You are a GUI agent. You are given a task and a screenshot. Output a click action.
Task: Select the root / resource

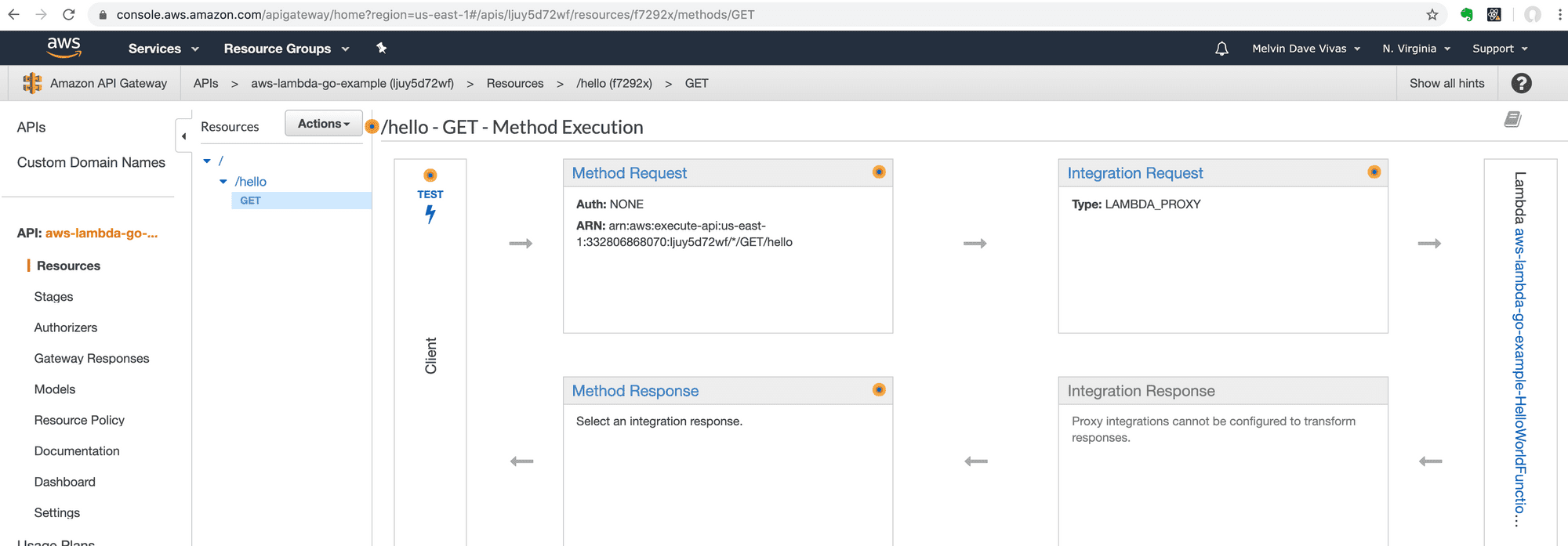[x=221, y=161]
